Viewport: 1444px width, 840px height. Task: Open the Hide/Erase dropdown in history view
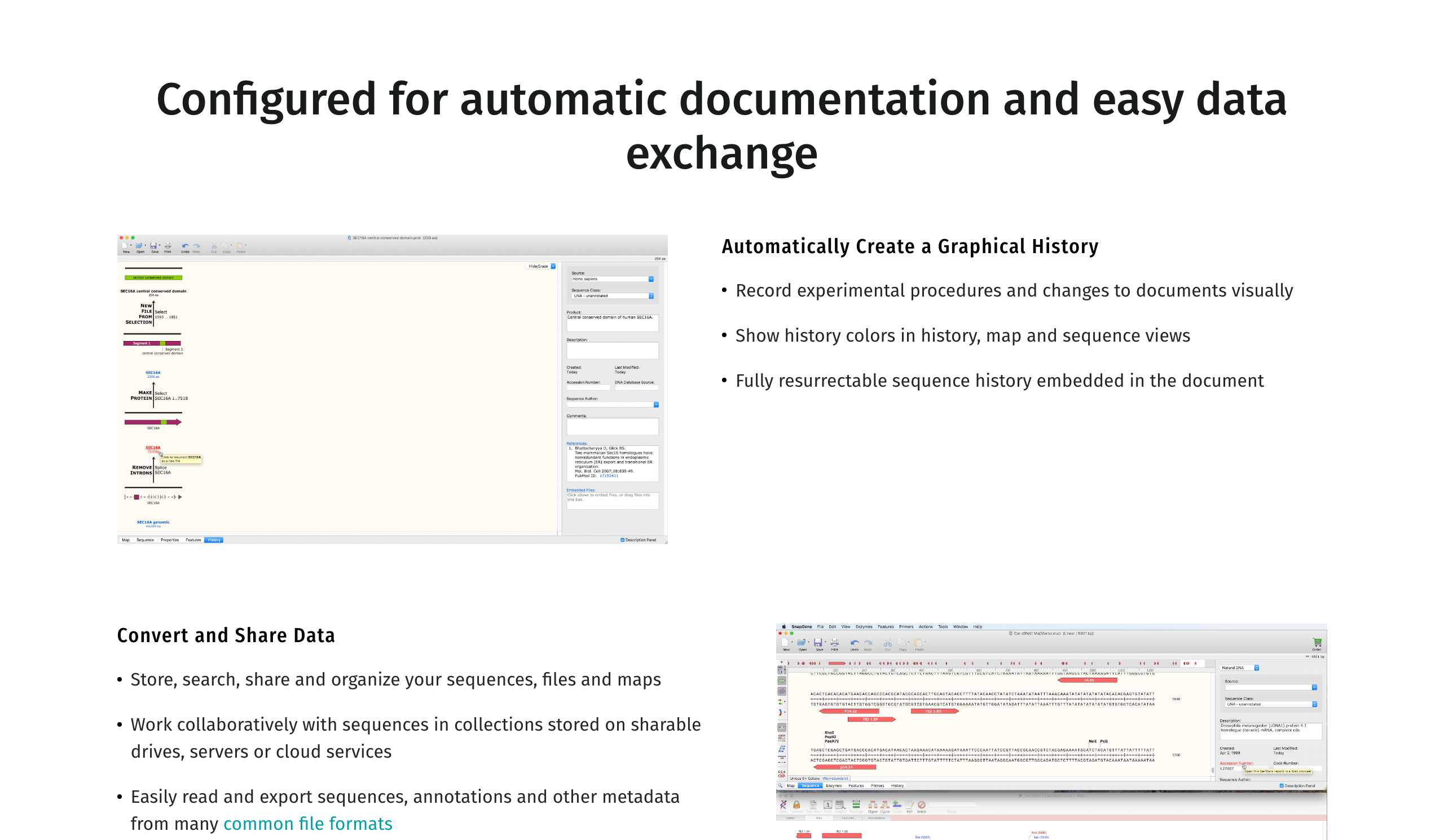coord(541,266)
